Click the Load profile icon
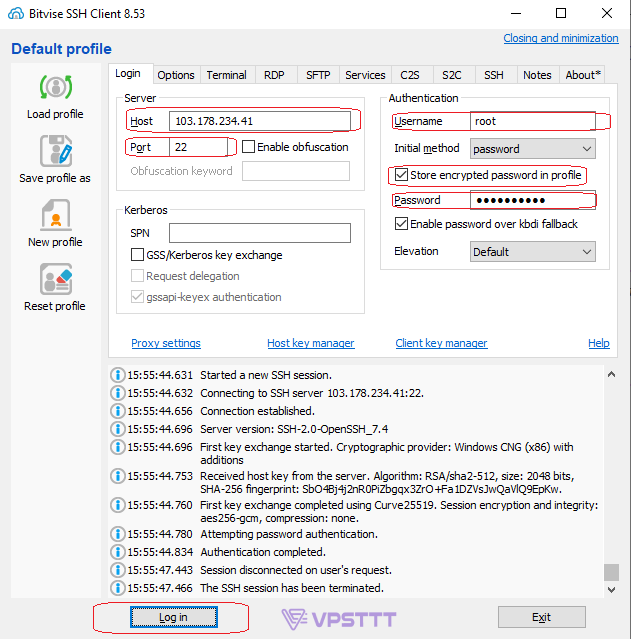 tap(56, 87)
